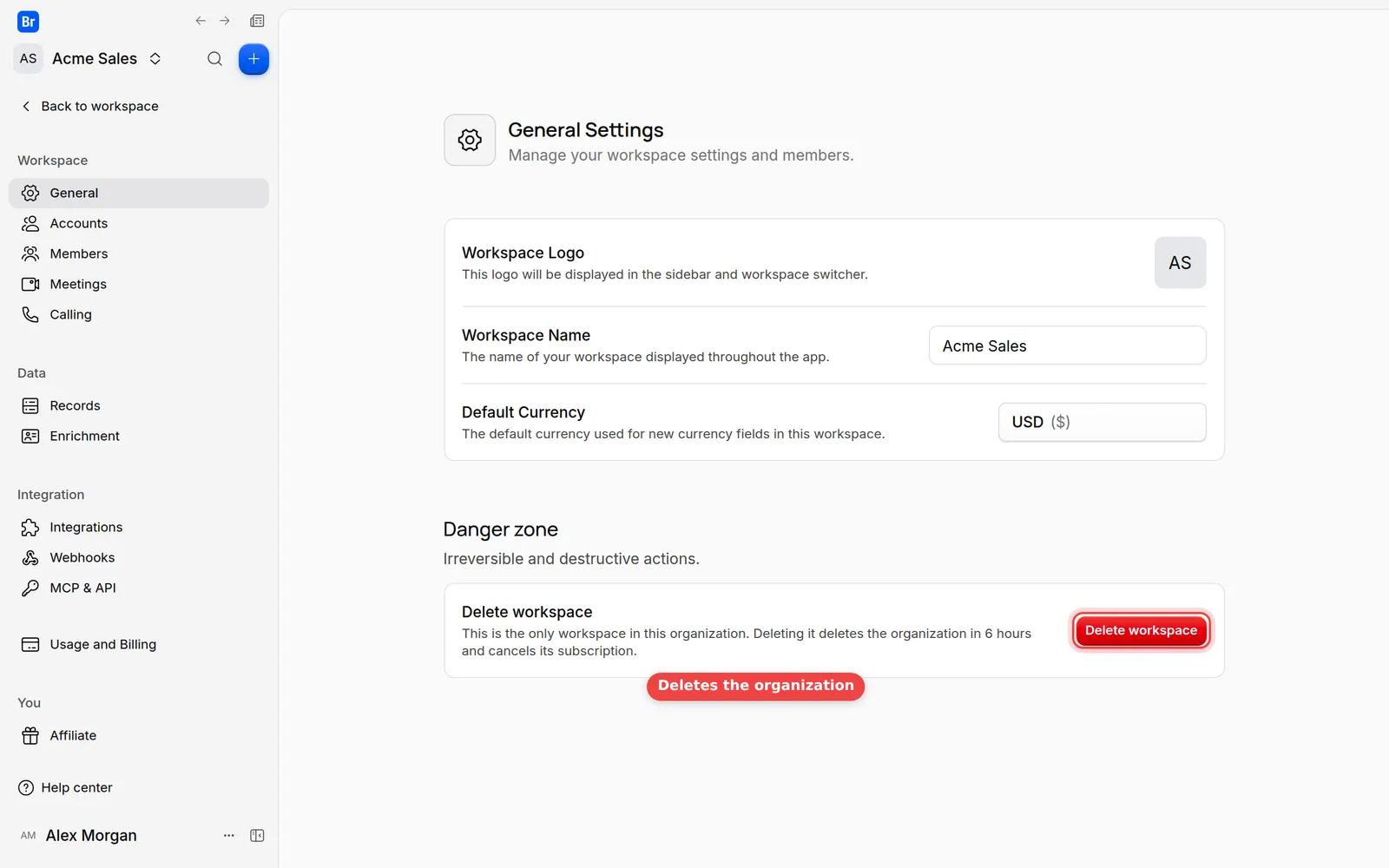Open the Default Currency USD dropdown

pos(1102,422)
